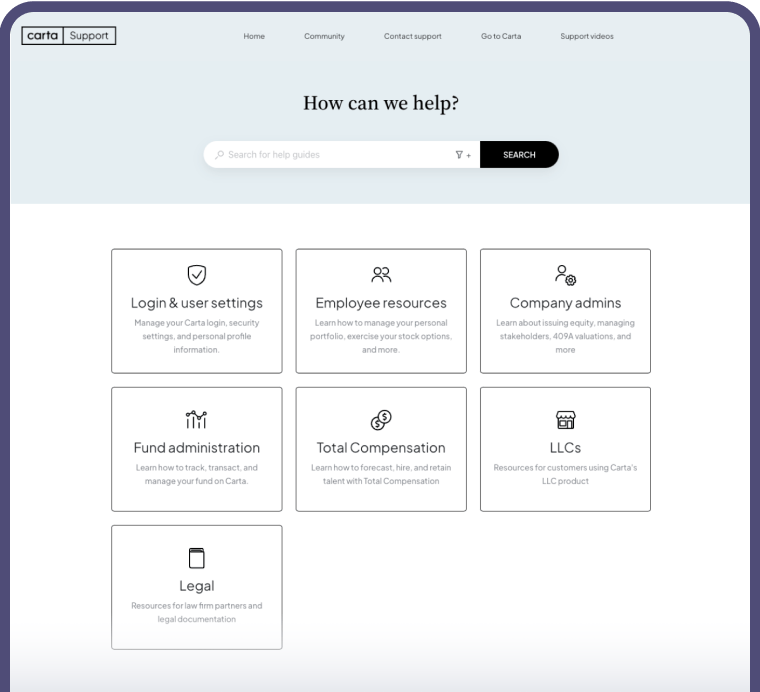The image size is (760, 692).
Task: Open Fund administration heading
Action: pos(197,448)
